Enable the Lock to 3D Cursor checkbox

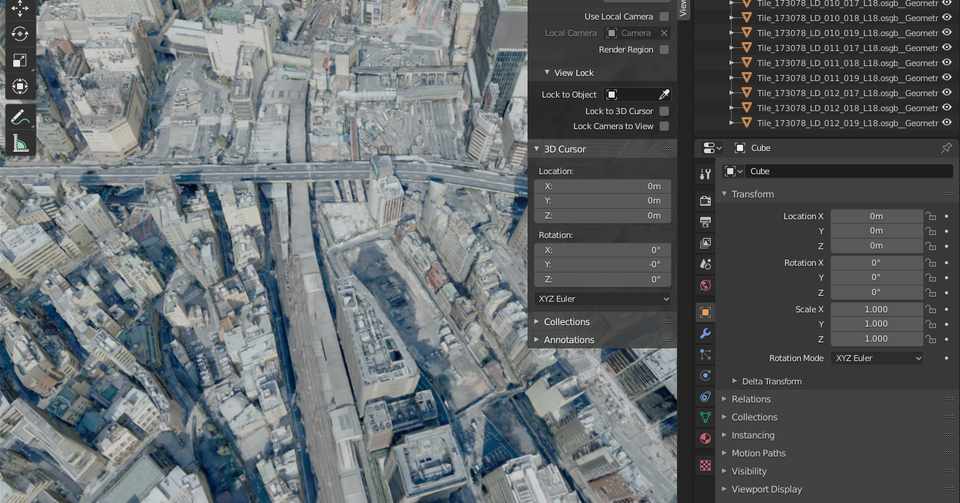(x=664, y=111)
